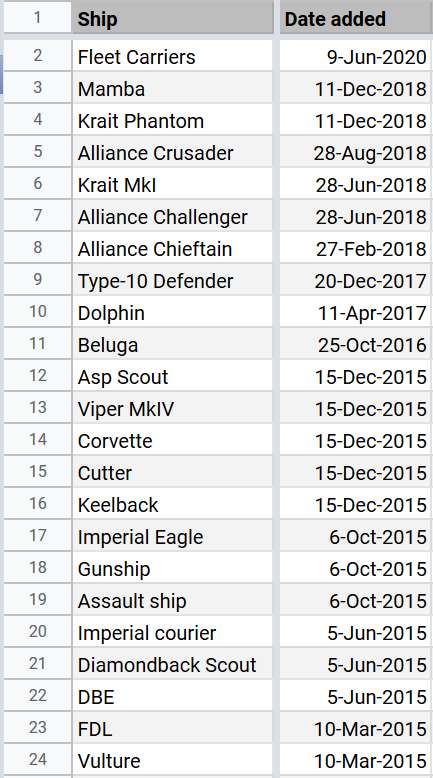Select Alliance Crusader date 28-Aug-2018
Image resolution: width=433 pixels, height=778 pixels.
(x=356, y=152)
